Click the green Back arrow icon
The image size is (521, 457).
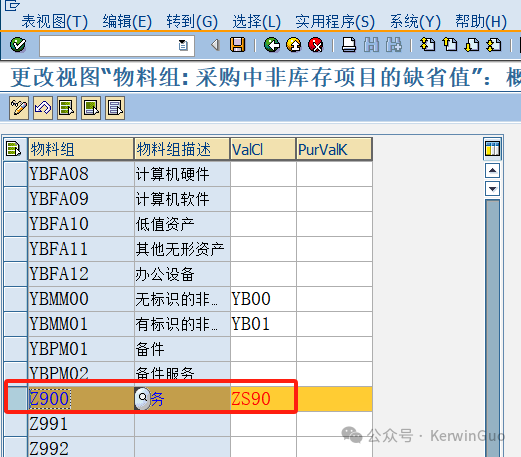tap(272, 45)
